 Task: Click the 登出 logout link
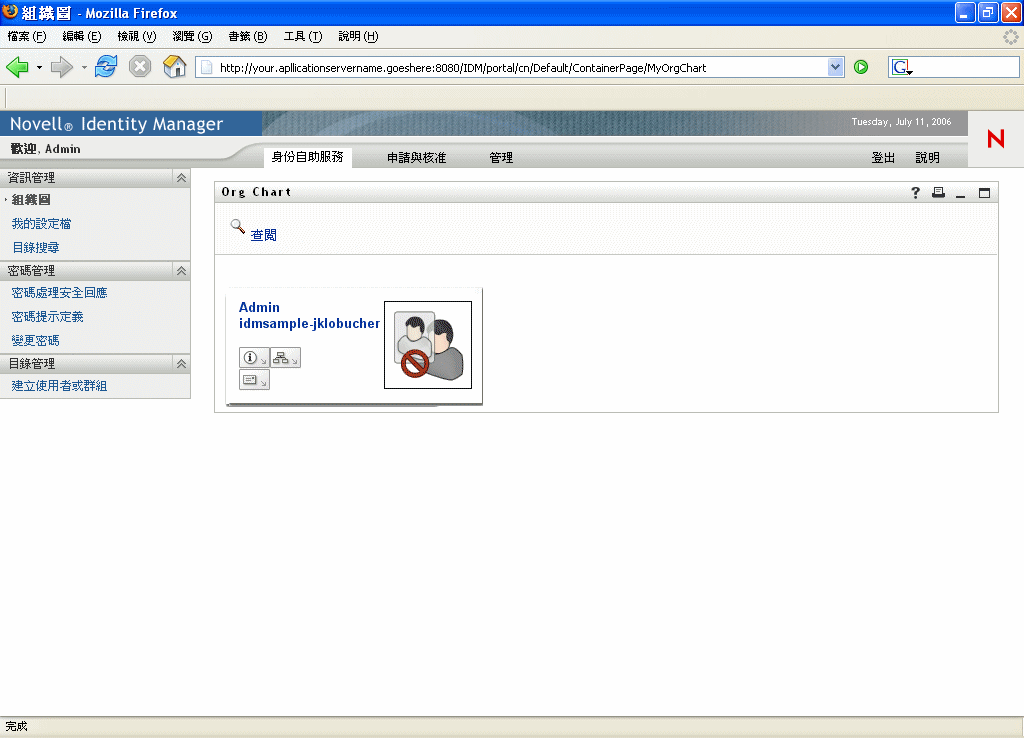pos(883,157)
